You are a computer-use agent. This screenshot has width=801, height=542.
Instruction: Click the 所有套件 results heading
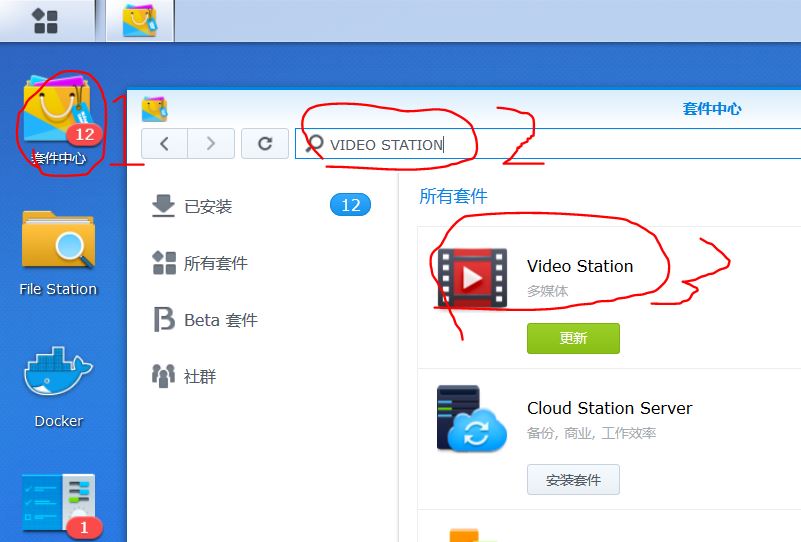(453, 196)
